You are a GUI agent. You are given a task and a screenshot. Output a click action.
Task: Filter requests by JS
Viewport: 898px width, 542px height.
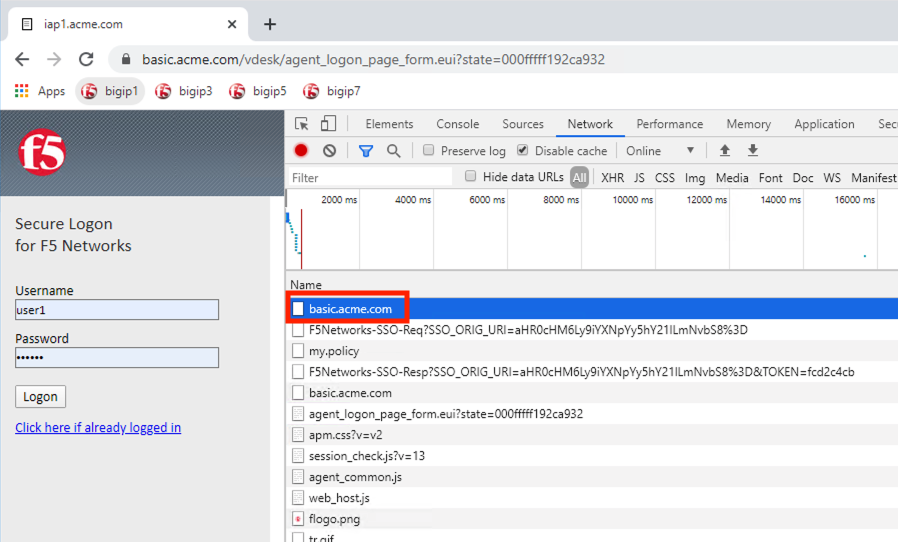click(x=639, y=178)
